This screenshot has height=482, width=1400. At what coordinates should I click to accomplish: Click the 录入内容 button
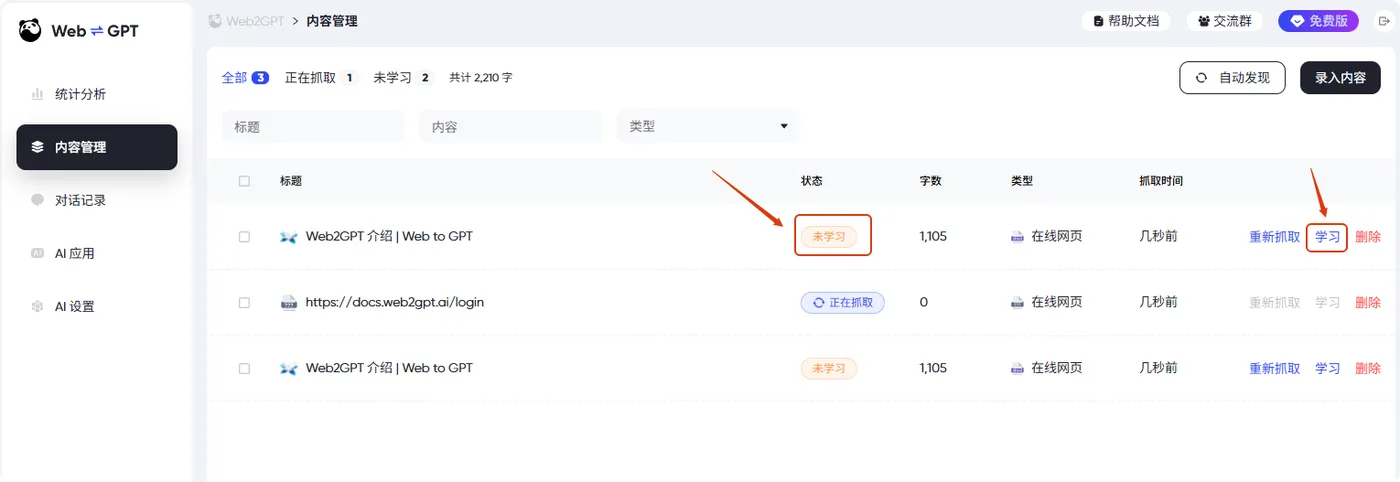(x=1340, y=77)
